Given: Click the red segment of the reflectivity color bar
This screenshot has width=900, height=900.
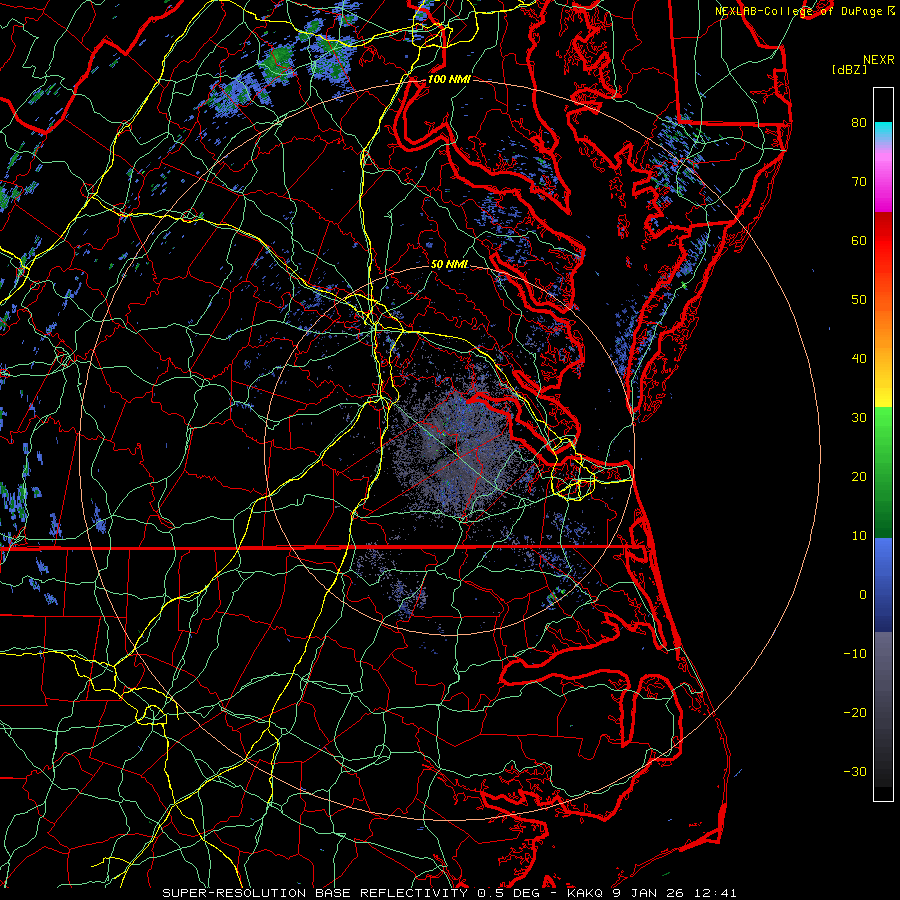Looking at the screenshot, I should (x=883, y=244).
